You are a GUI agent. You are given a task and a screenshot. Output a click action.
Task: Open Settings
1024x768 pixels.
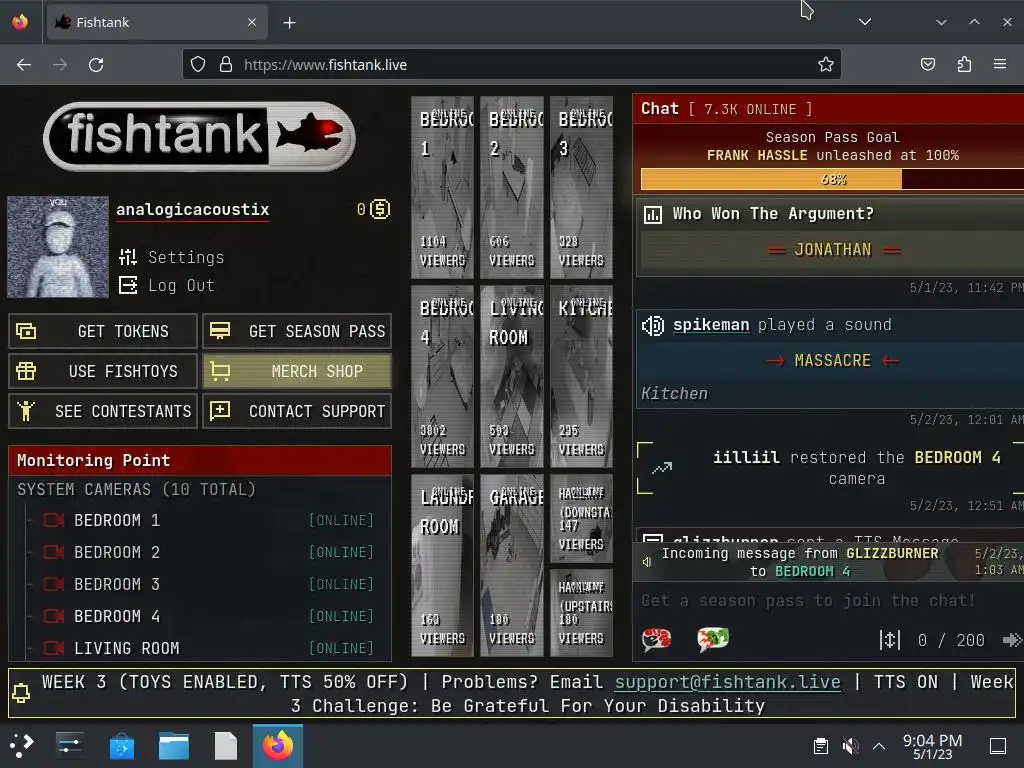172,257
